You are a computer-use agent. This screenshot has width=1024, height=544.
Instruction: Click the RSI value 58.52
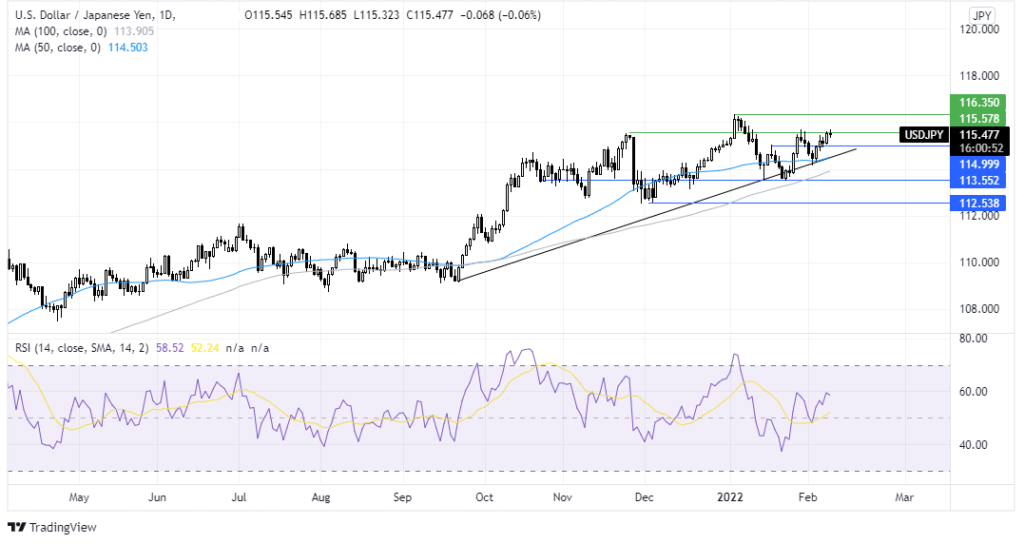pyautogui.click(x=170, y=348)
